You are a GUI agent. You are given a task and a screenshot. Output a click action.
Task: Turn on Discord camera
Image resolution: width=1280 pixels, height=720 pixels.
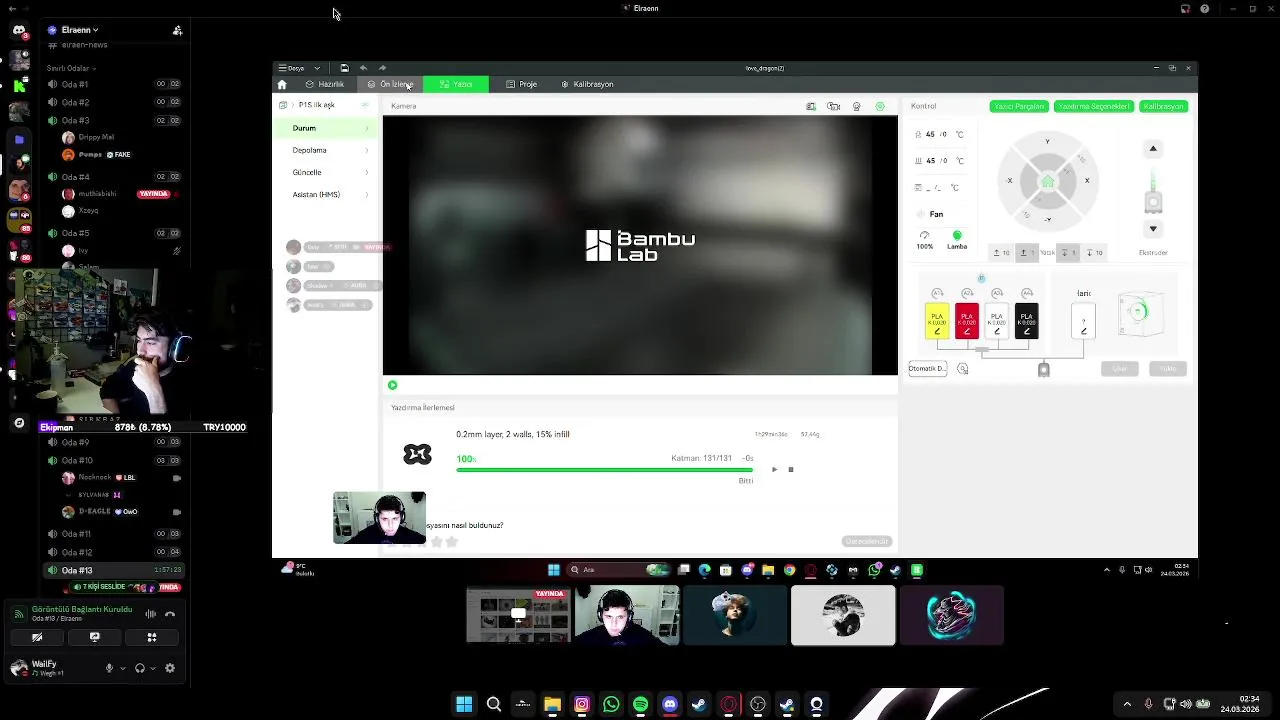click(x=37, y=637)
